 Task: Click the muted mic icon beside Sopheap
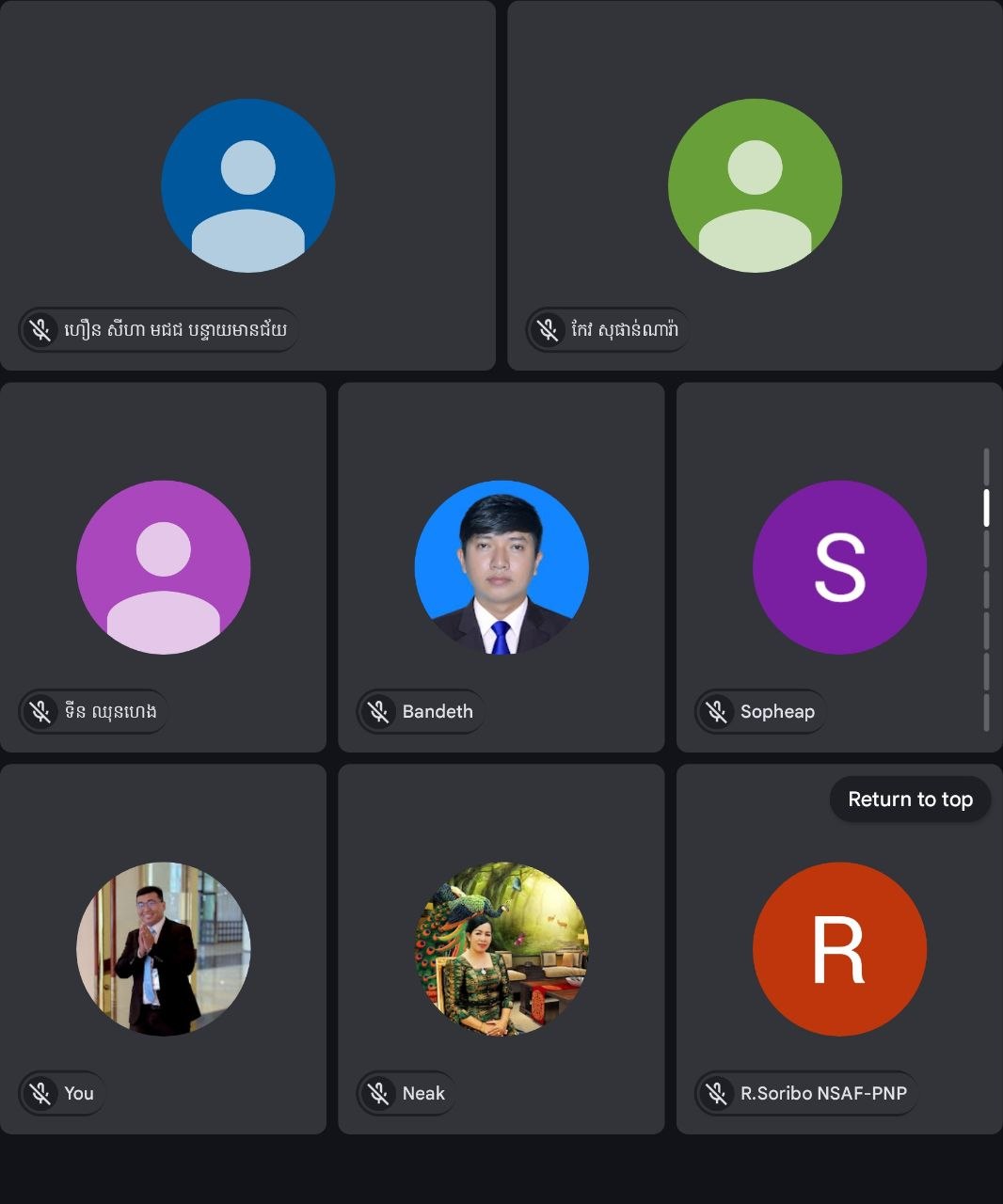click(717, 711)
